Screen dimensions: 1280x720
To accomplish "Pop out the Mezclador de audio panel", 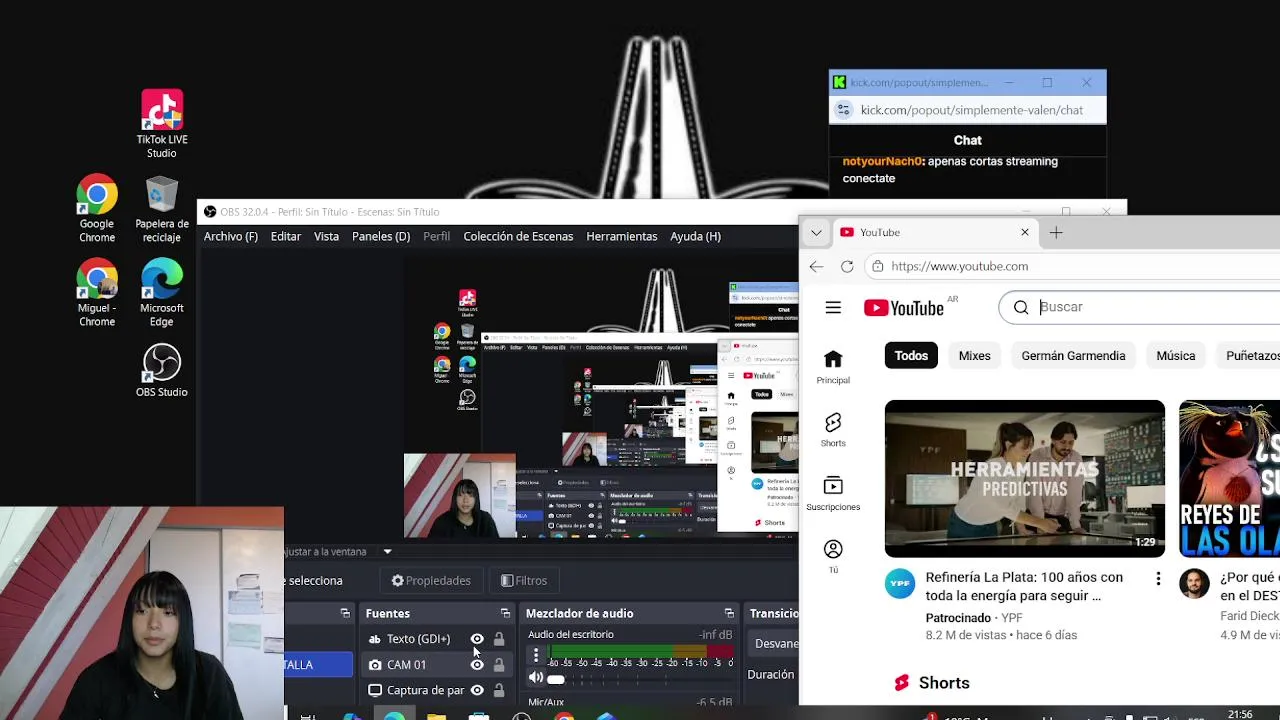I will [x=729, y=613].
